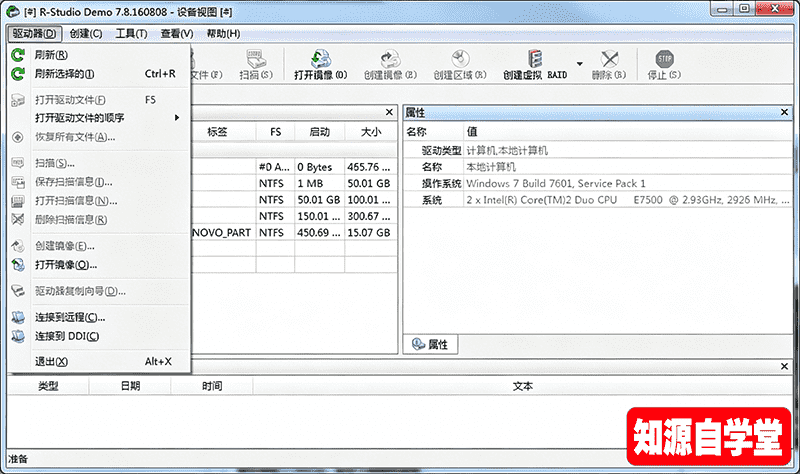Choose 连接到远程(C)... menu entry
Image resolution: width=800 pixels, height=474 pixels.
(x=99, y=317)
